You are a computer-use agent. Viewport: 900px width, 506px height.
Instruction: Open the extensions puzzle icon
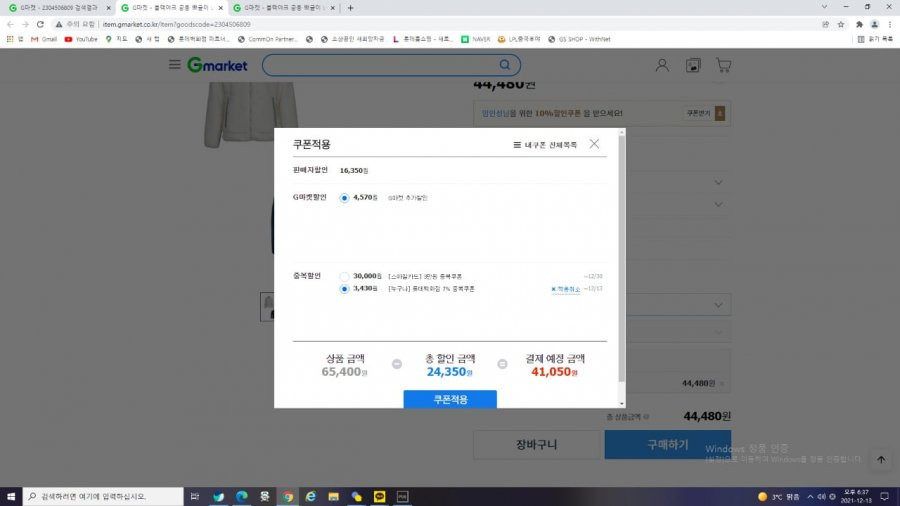pyautogui.click(x=859, y=25)
